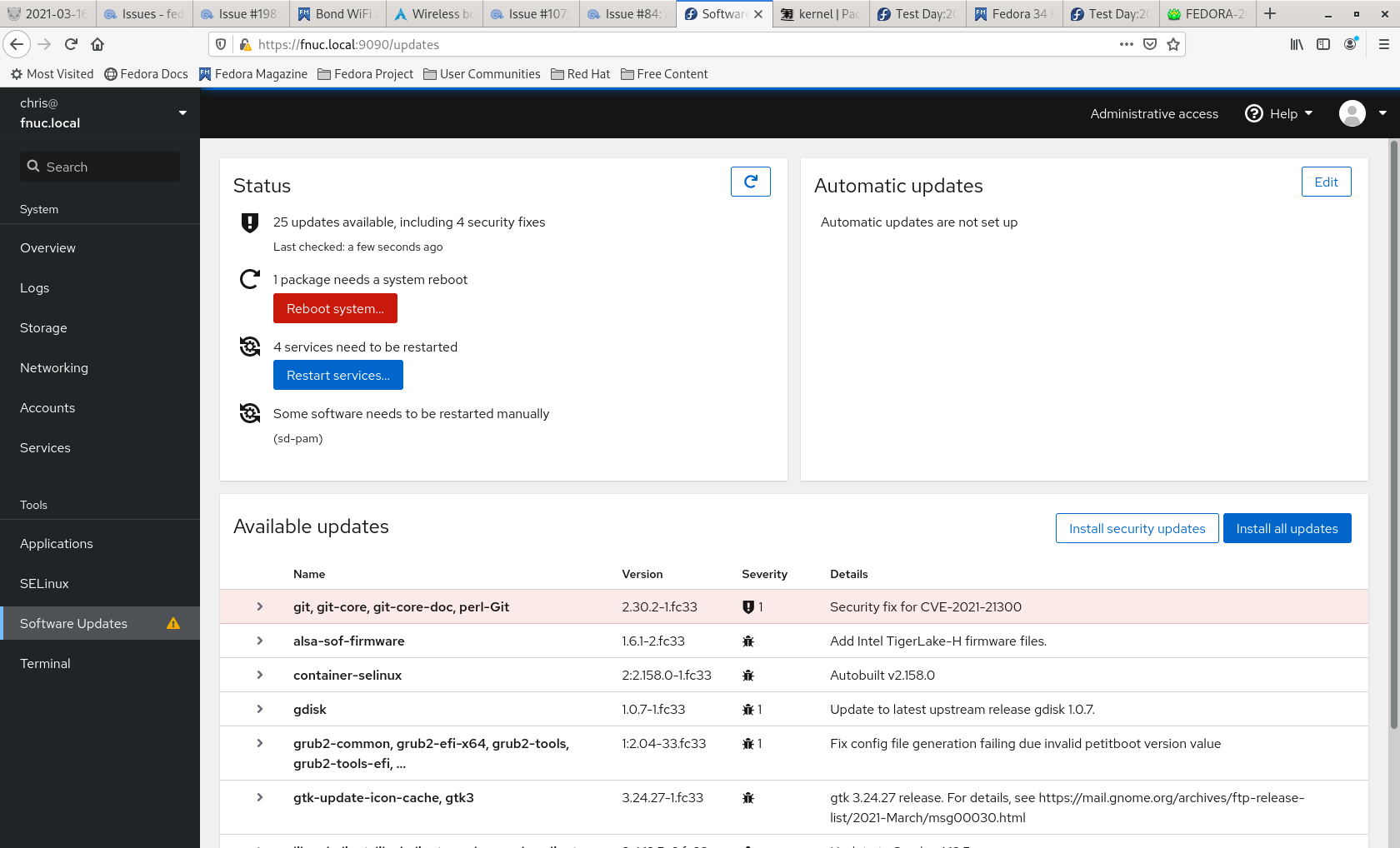This screenshot has height=848, width=1400.
Task: Open the Accounts page in sidebar
Action: click(x=100, y=407)
